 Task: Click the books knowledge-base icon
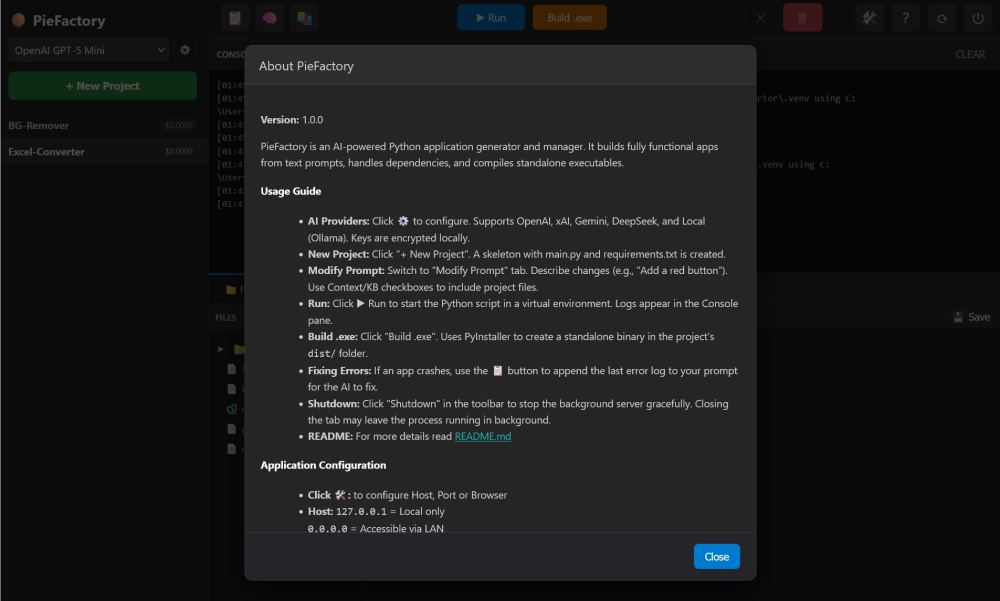tap(303, 18)
